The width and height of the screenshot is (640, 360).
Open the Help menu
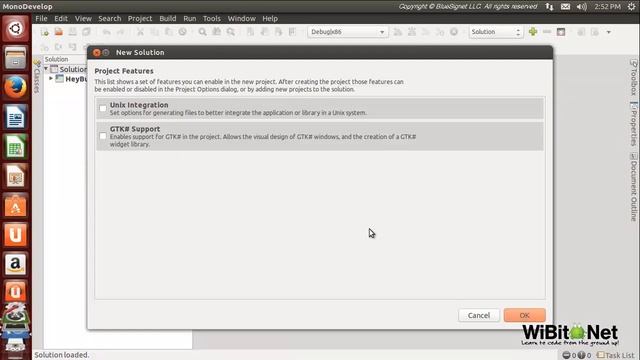270,18
